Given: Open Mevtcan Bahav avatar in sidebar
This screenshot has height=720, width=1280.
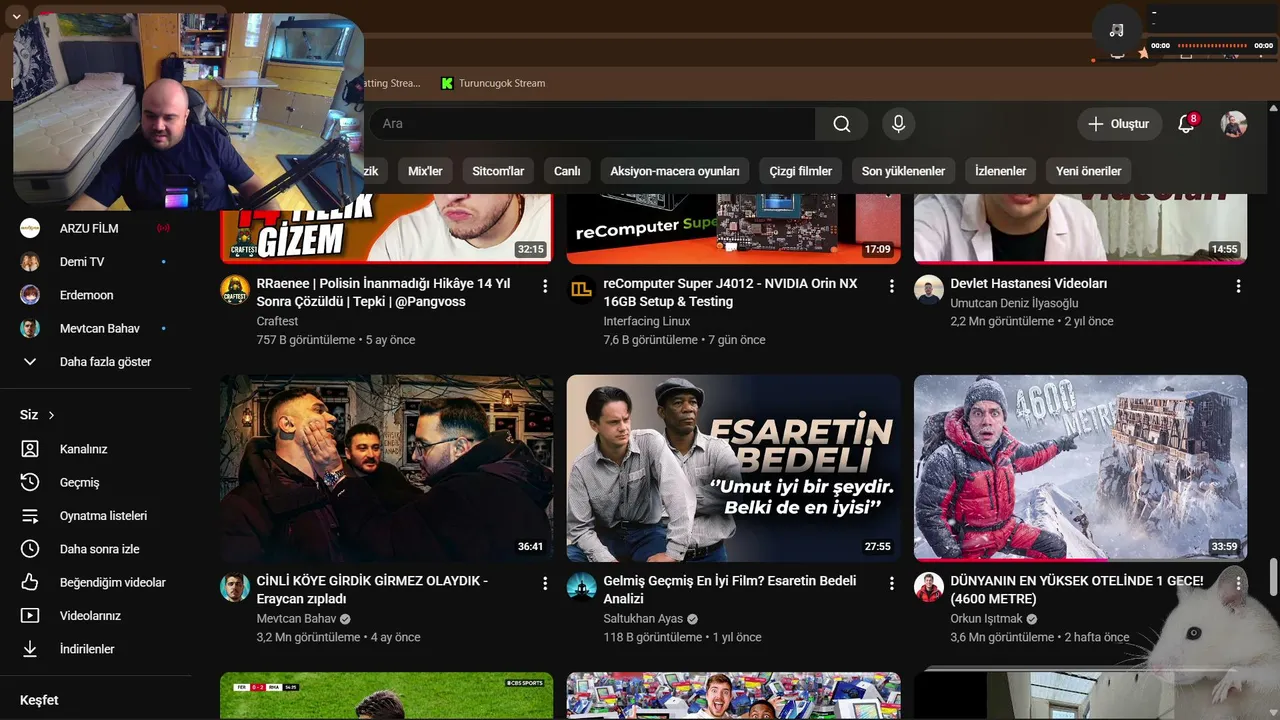Looking at the screenshot, I should pyautogui.click(x=30, y=328).
